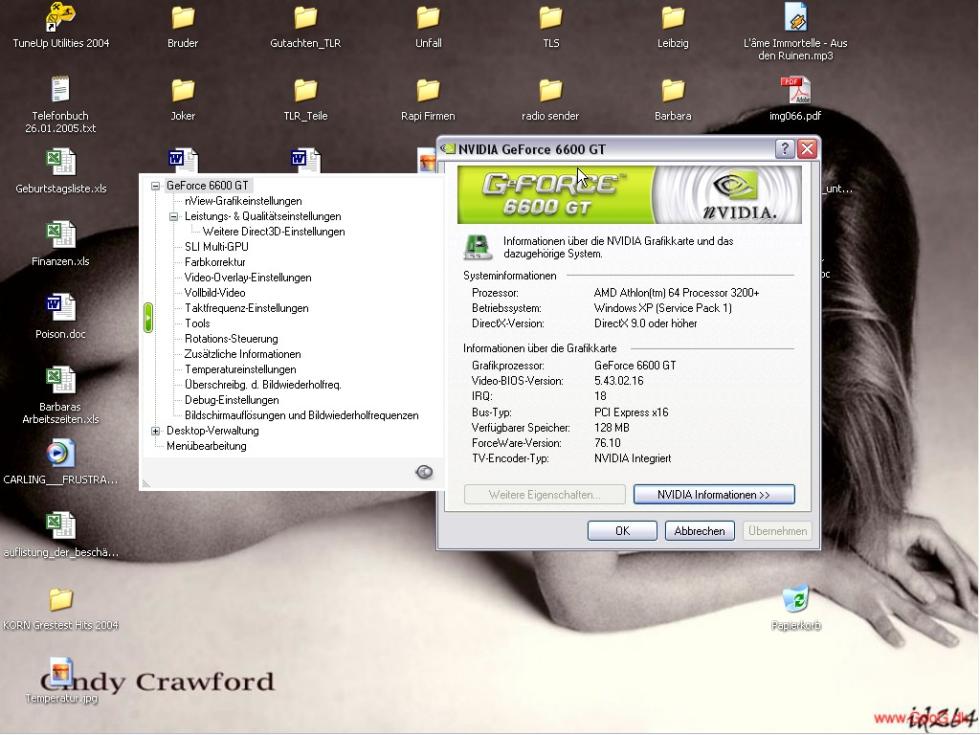
Task: Select Vollbild-Video tree item
Action: (214, 293)
